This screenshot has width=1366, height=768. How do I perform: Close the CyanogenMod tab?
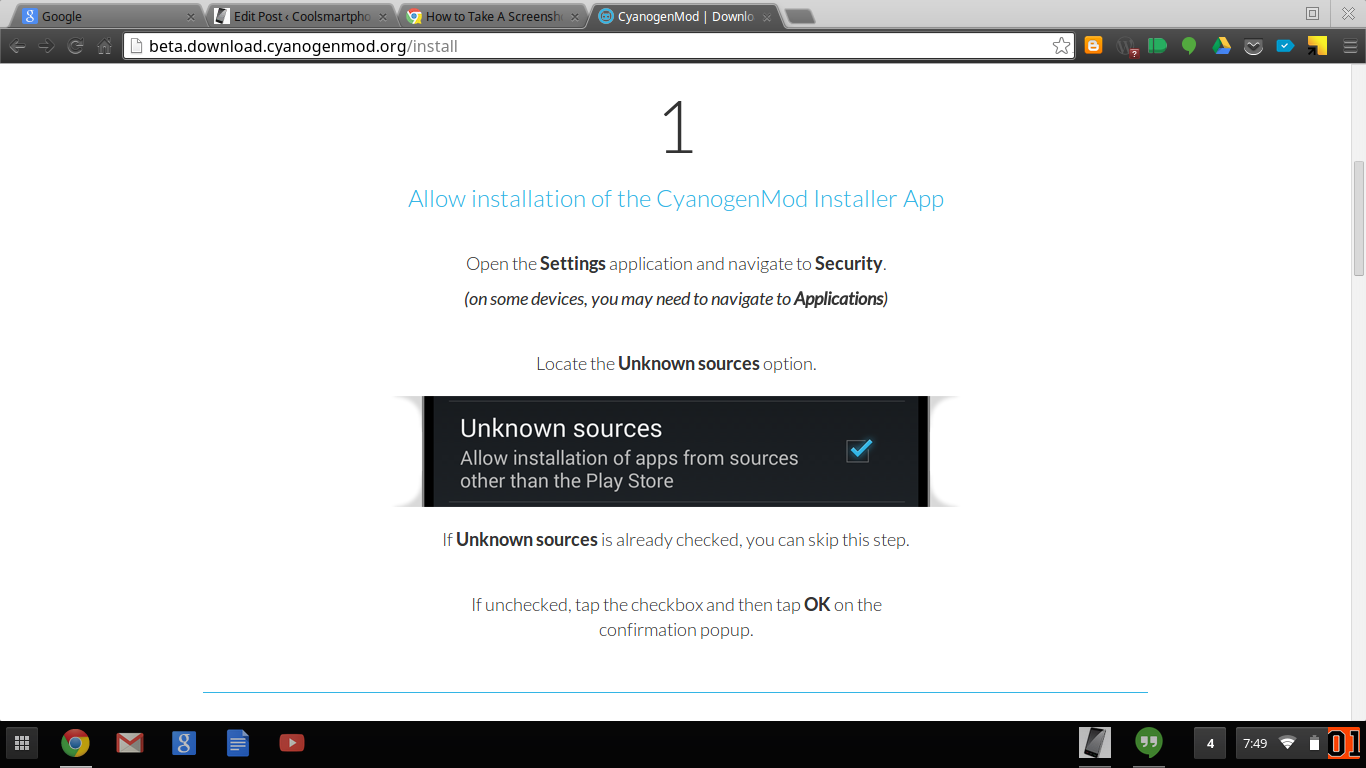tap(767, 17)
